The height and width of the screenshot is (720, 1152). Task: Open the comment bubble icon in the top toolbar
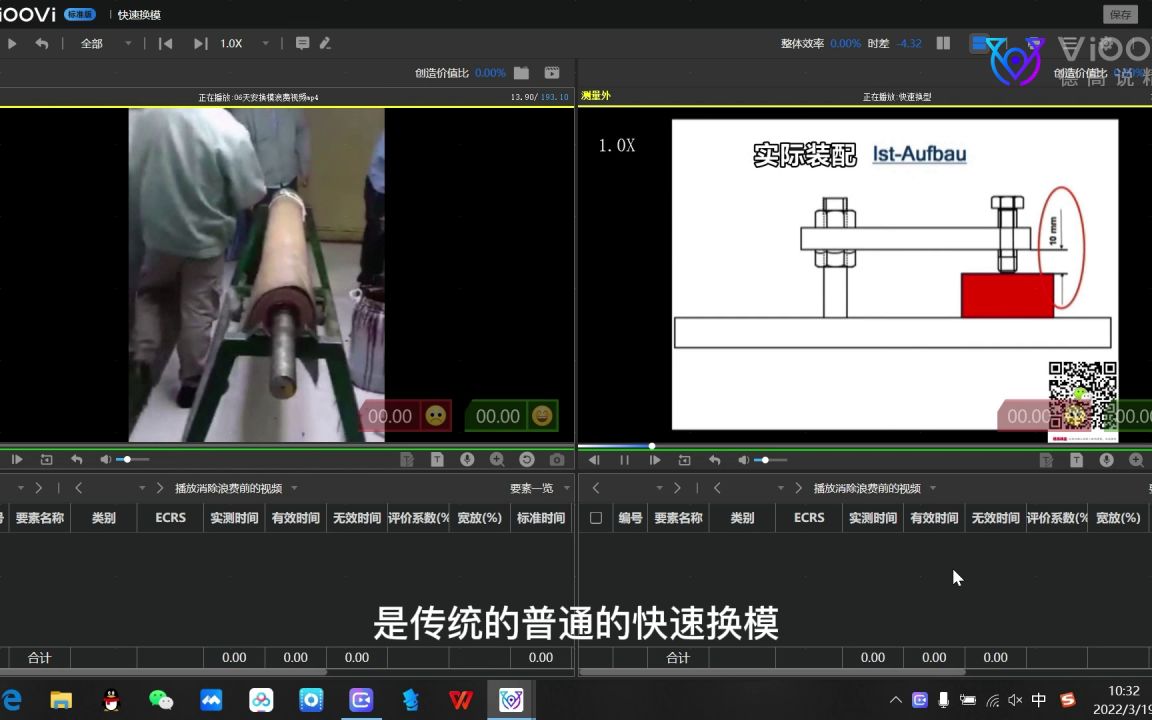302,43
